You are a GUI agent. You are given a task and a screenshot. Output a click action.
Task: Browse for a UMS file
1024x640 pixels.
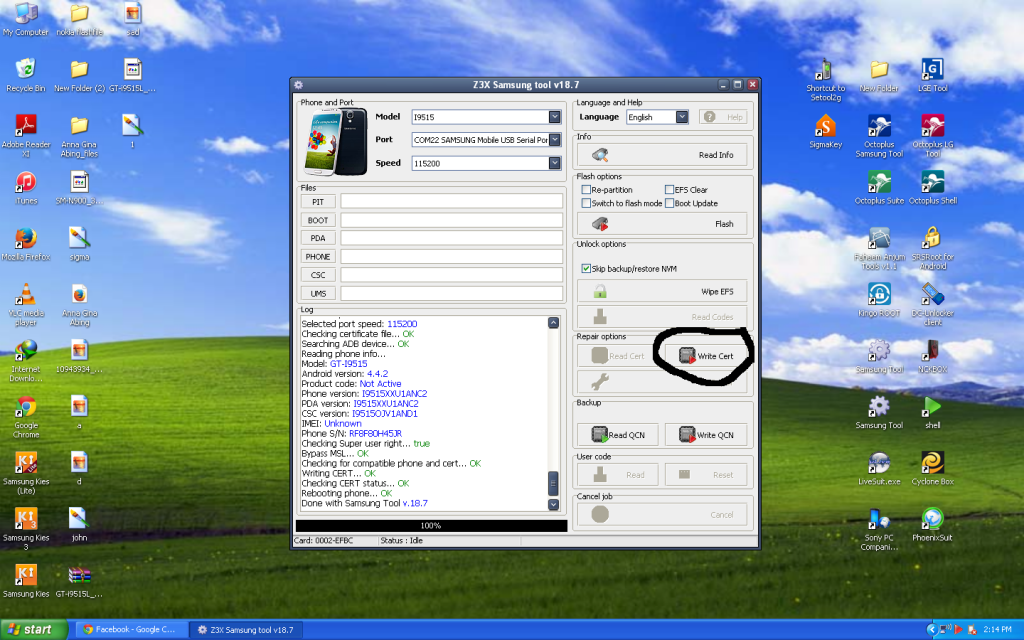coord(318,293)
